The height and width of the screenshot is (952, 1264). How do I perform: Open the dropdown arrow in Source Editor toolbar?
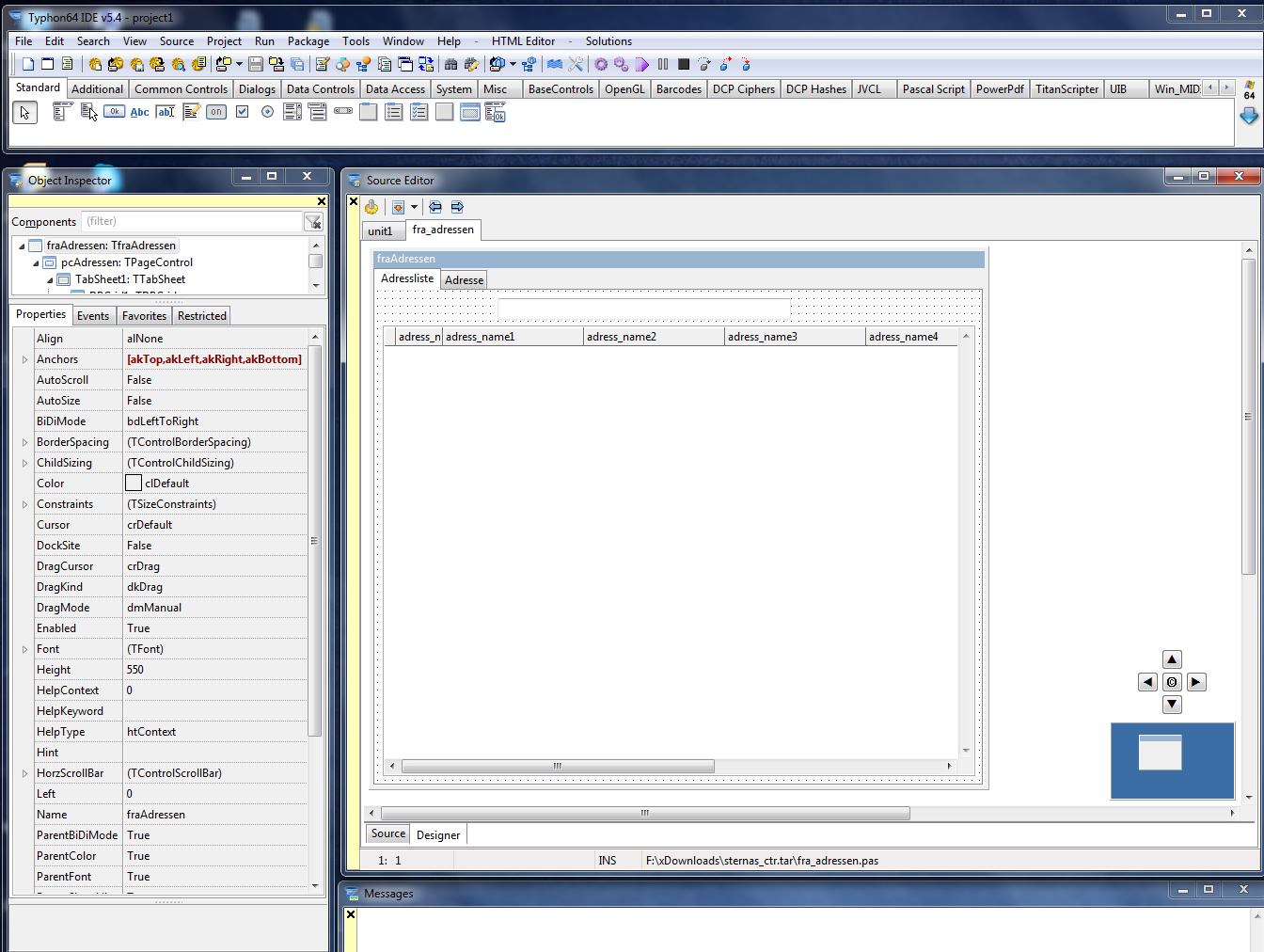pyautogui.click(x=414, y=207)
